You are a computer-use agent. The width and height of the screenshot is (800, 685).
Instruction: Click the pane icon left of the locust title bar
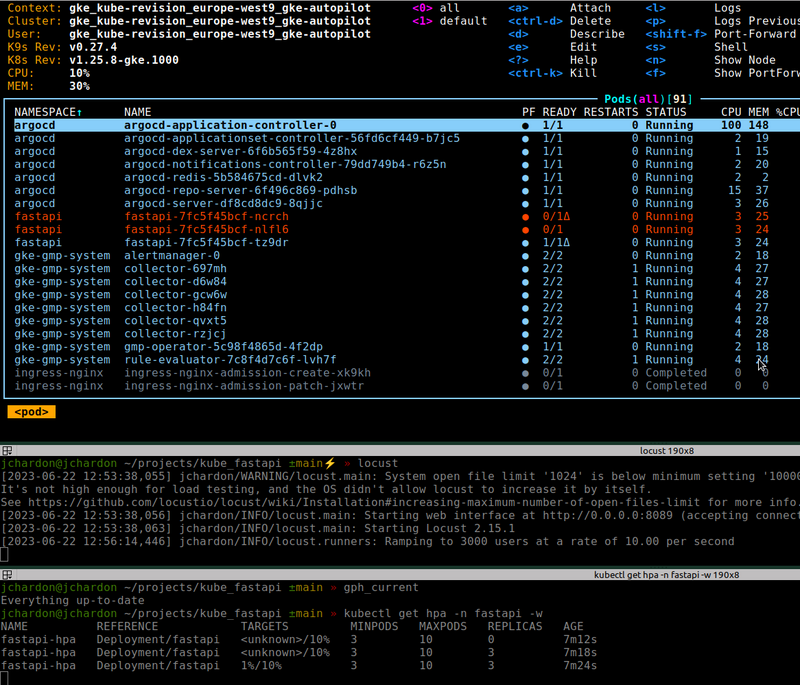pos(6,451)
